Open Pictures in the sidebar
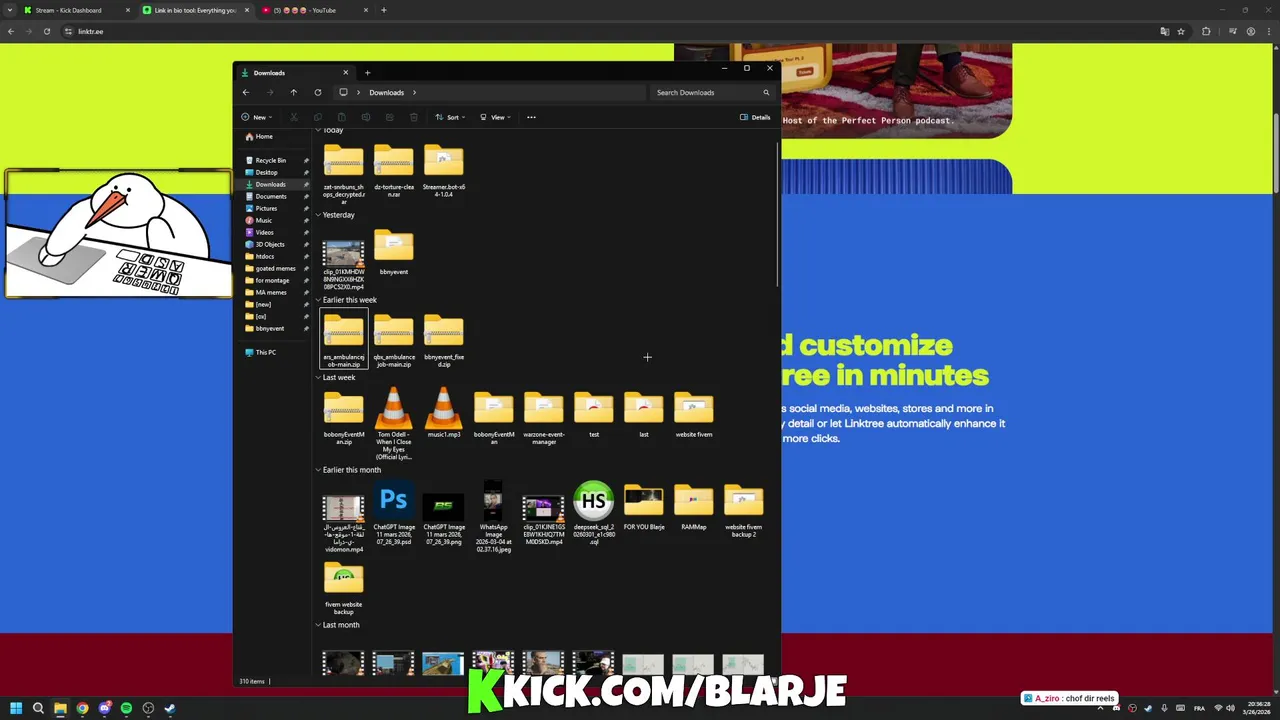Viewport: 1280px width, 720px height. (x=266, y=208)
